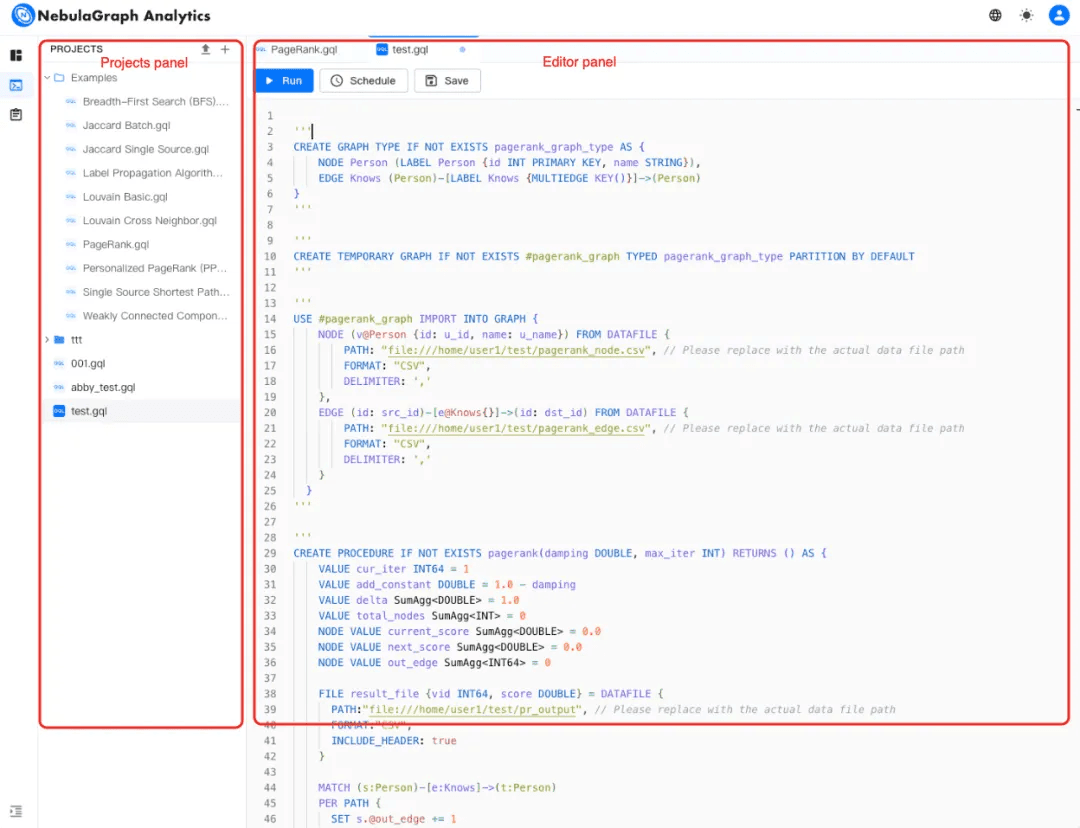Click line number 29 in the gutter
This screenshot has height=828, width=1080.
click(x=270, y=553)
